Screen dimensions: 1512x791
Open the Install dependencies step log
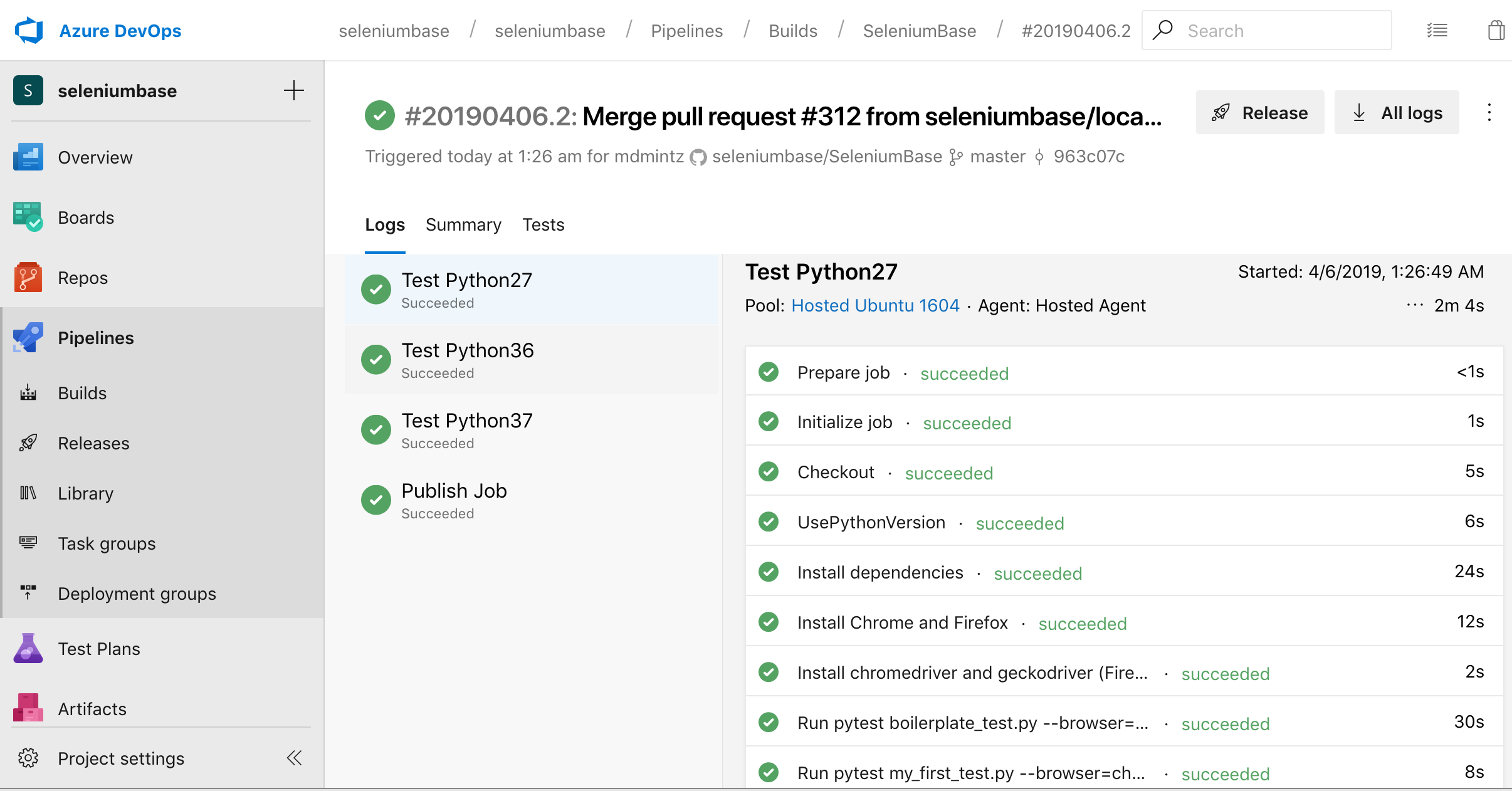click(x=879, y=572)
